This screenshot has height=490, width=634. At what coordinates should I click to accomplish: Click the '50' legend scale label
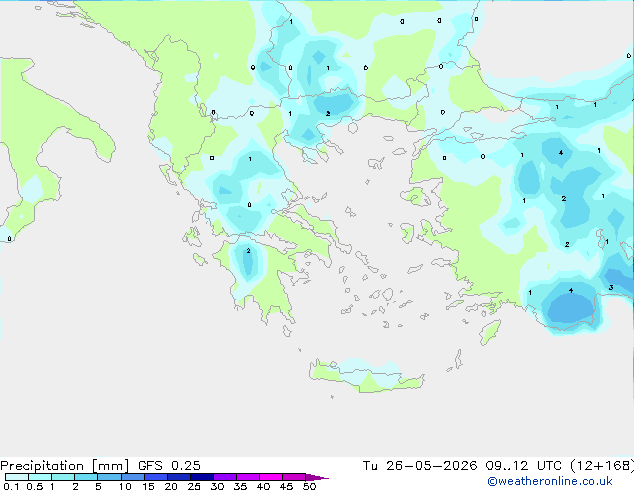pos(310,486)
